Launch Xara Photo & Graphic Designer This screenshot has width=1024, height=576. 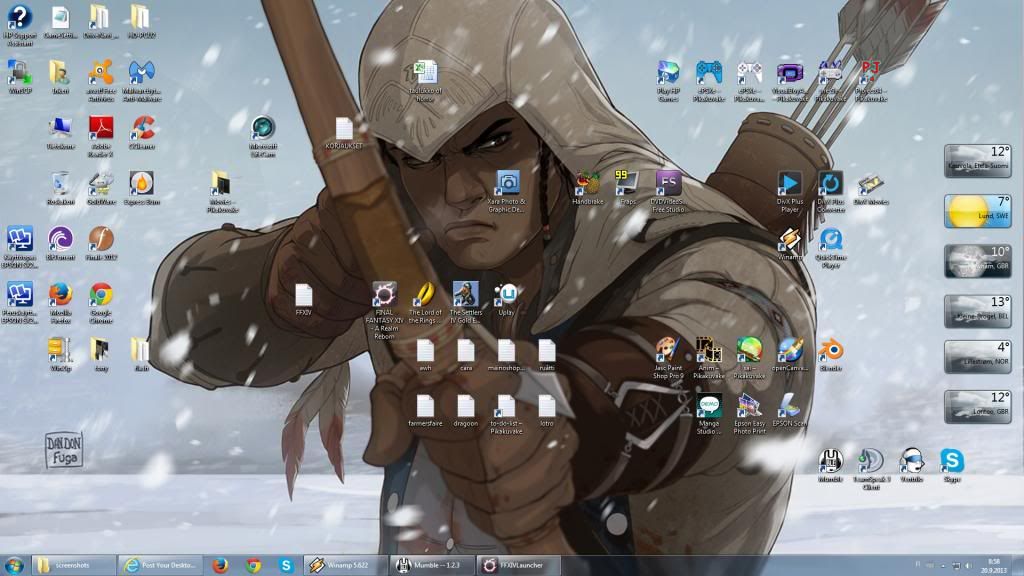click(x=506, y=191)
